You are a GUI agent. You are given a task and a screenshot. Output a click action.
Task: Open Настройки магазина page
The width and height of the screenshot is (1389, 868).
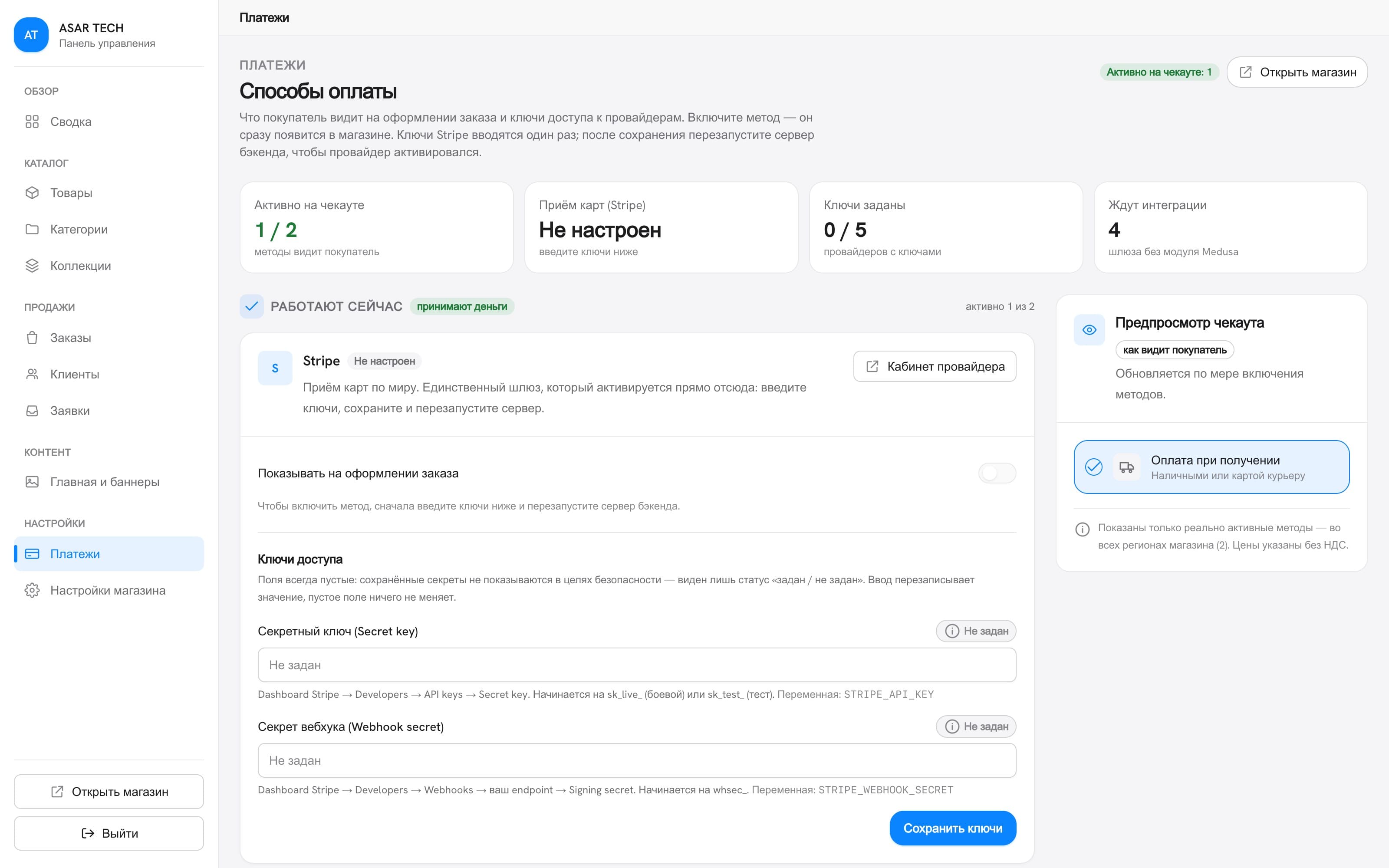click(x=109, y=590)
